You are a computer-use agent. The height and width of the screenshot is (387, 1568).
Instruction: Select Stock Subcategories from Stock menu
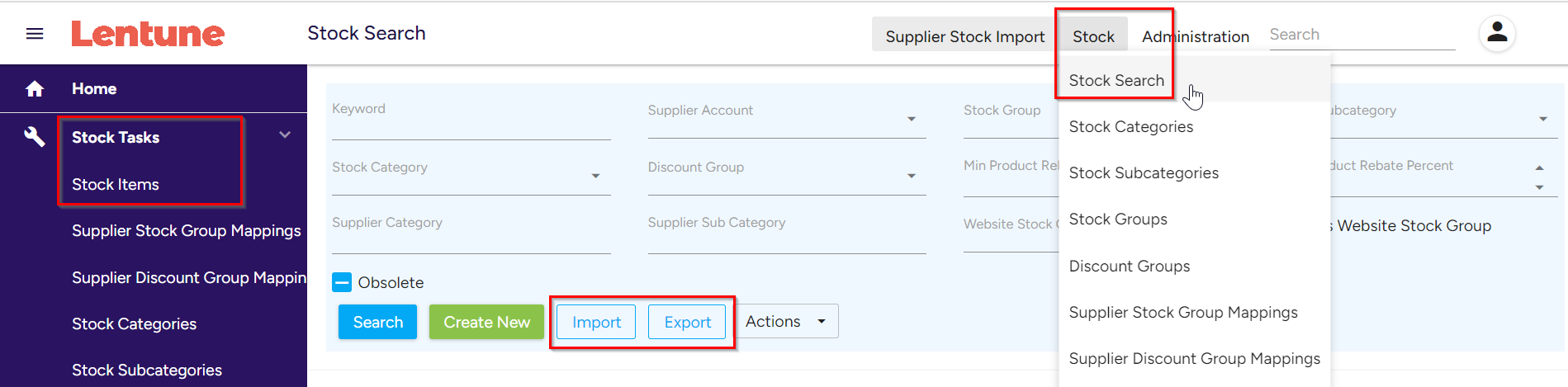[1195, 172]
